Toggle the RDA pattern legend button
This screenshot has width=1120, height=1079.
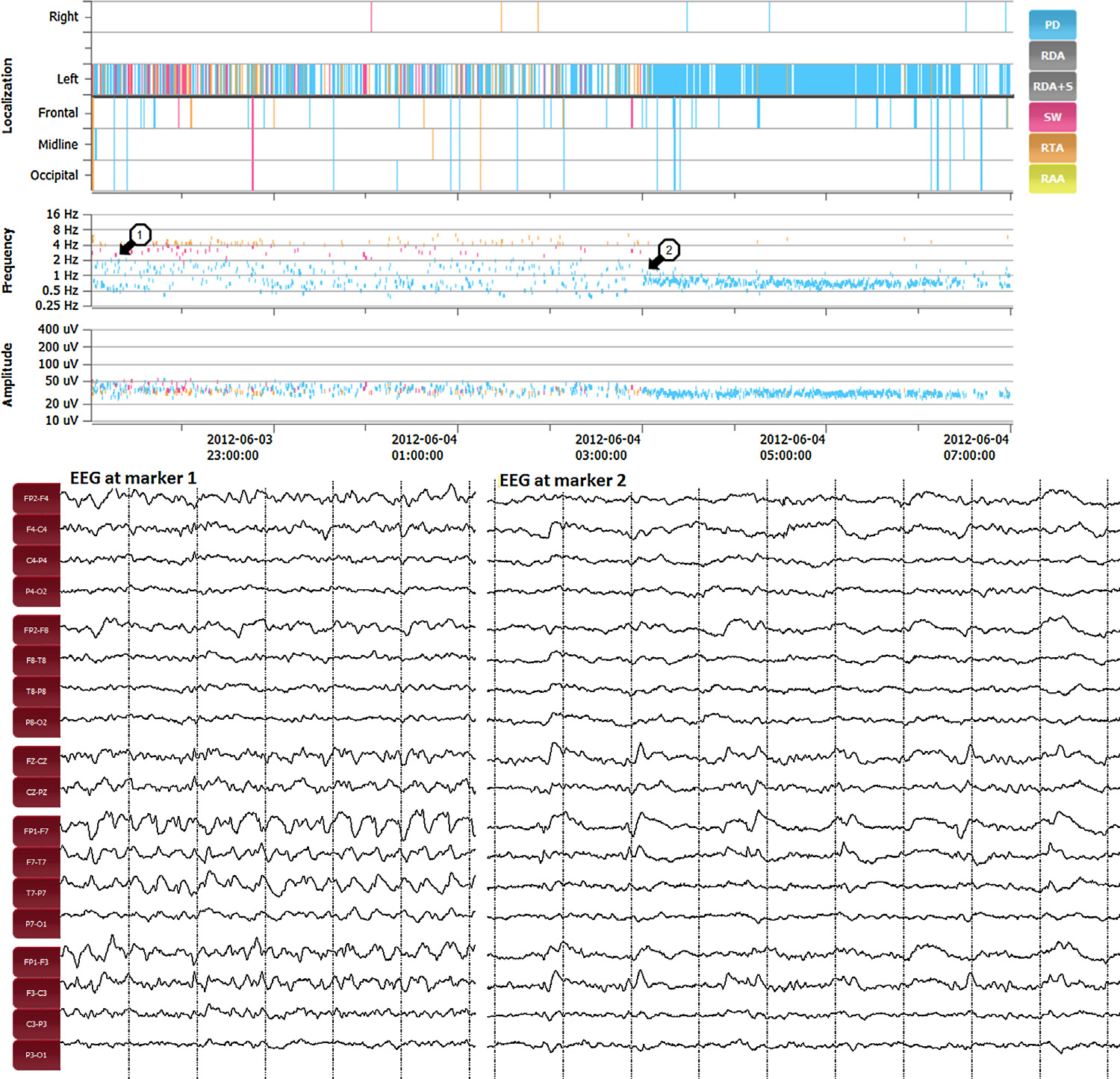(x=1052, y=56)
